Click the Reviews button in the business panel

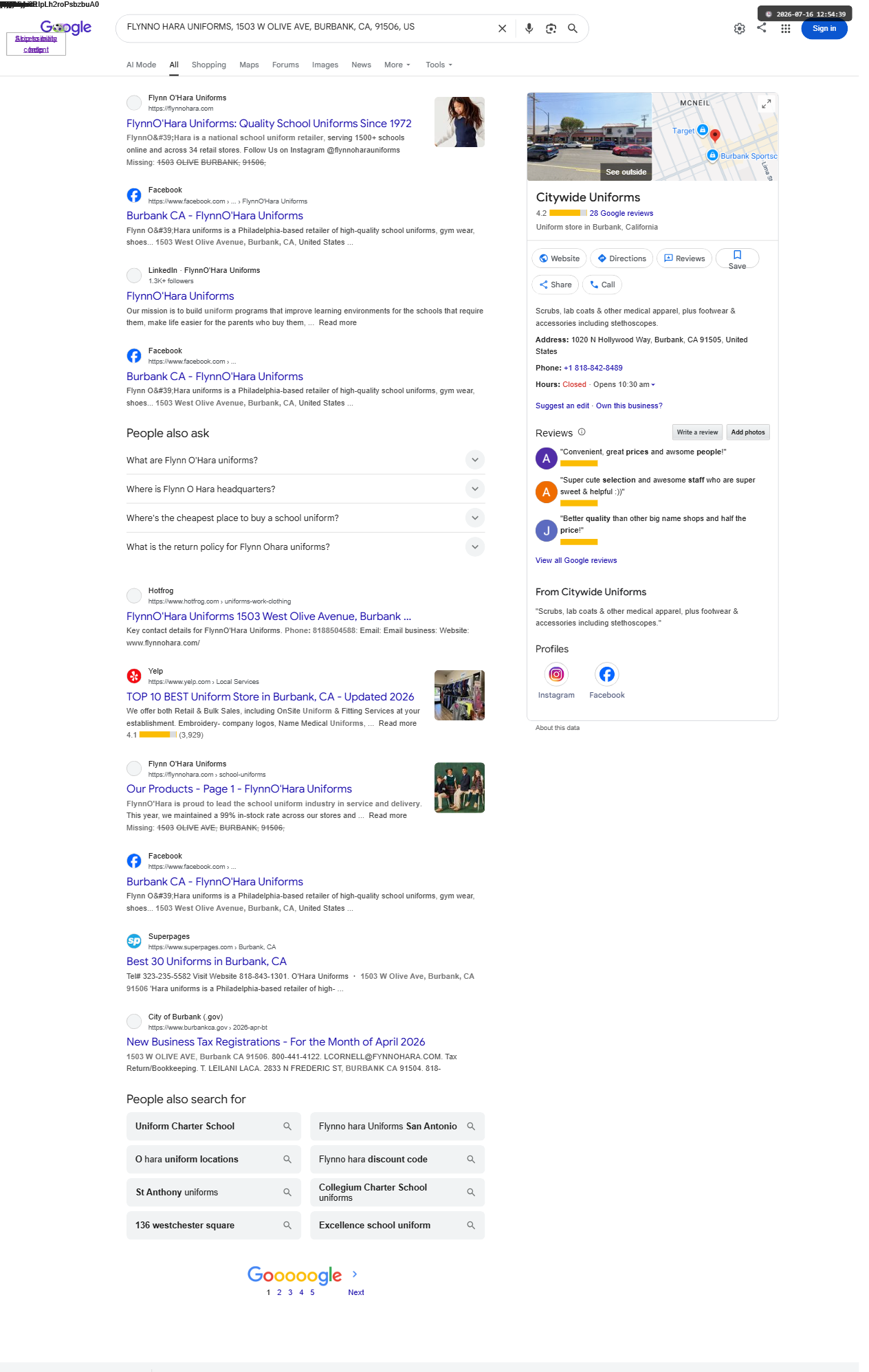click(684, 258)
